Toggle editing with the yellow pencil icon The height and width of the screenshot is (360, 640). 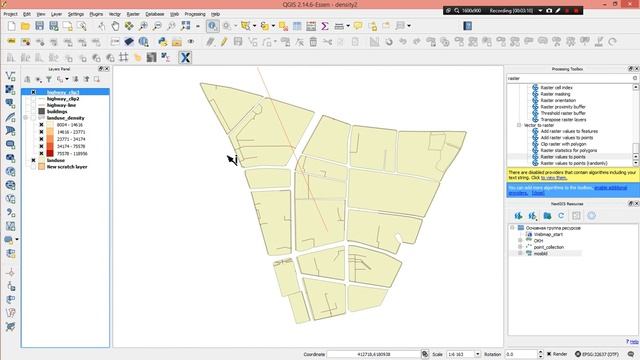point(224,42)
